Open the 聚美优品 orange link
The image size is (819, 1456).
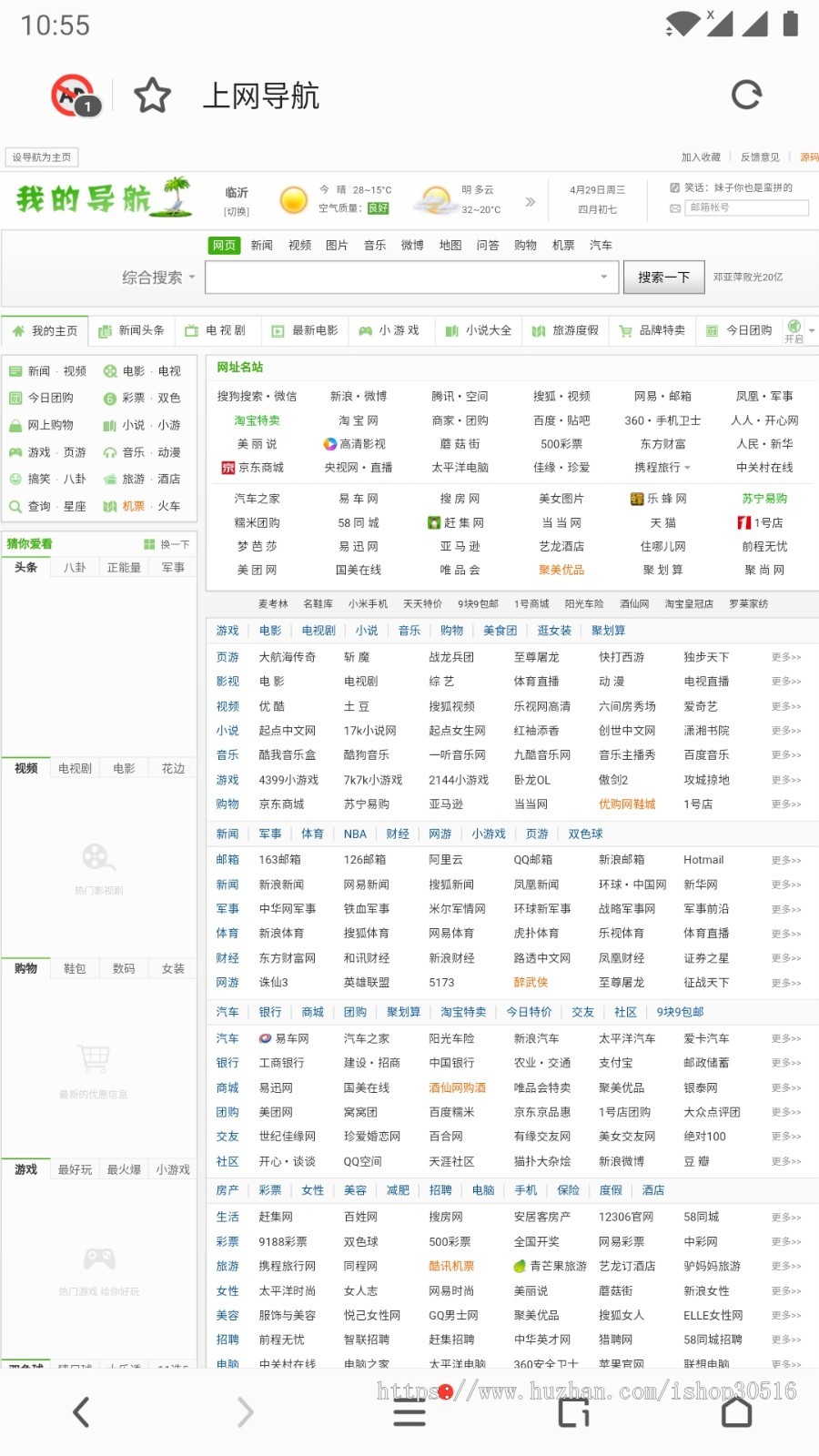(561, 570)
